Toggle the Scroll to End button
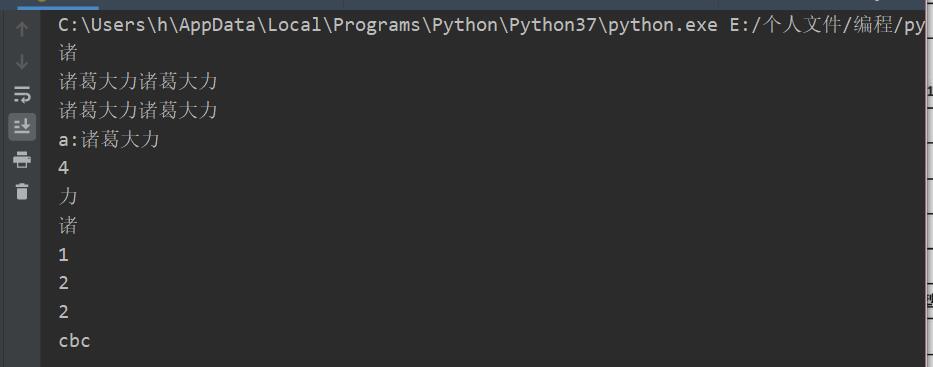The image size is (933, 367). tap(22, 127)
